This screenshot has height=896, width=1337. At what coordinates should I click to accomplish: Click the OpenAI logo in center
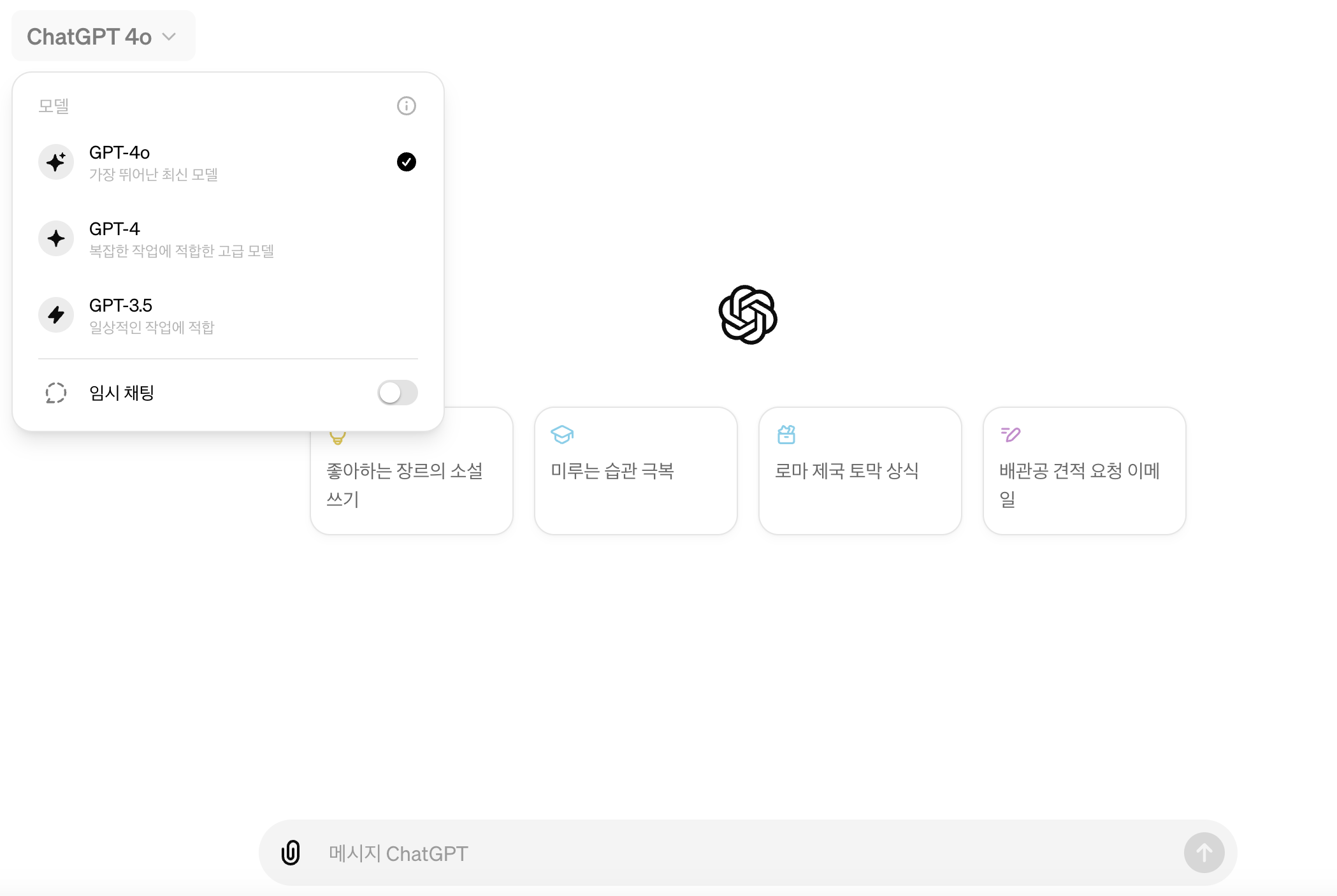[748, 315]
